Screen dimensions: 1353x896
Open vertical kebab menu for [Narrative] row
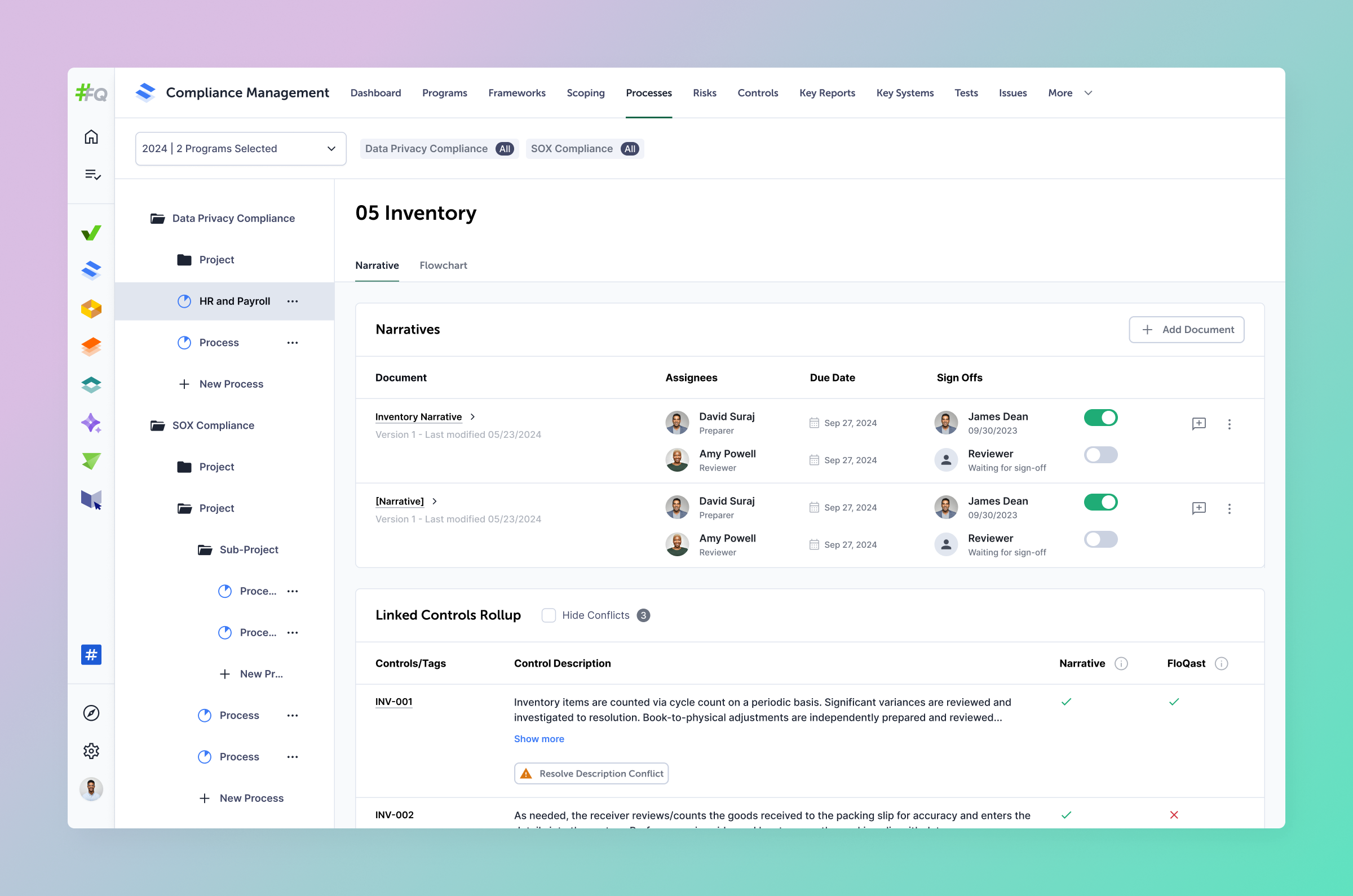[1229, 508]
